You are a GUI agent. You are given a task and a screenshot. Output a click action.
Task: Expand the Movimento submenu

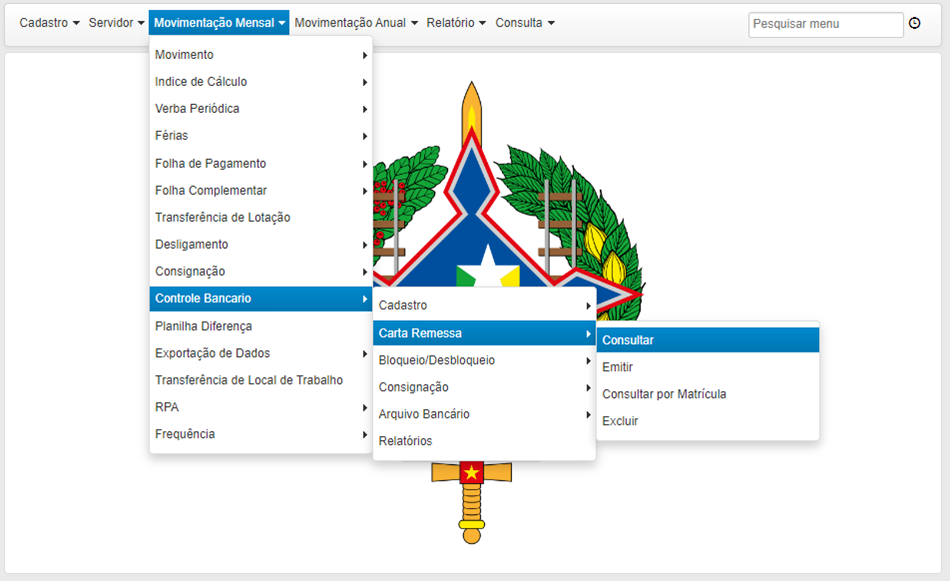coord(261,55)
